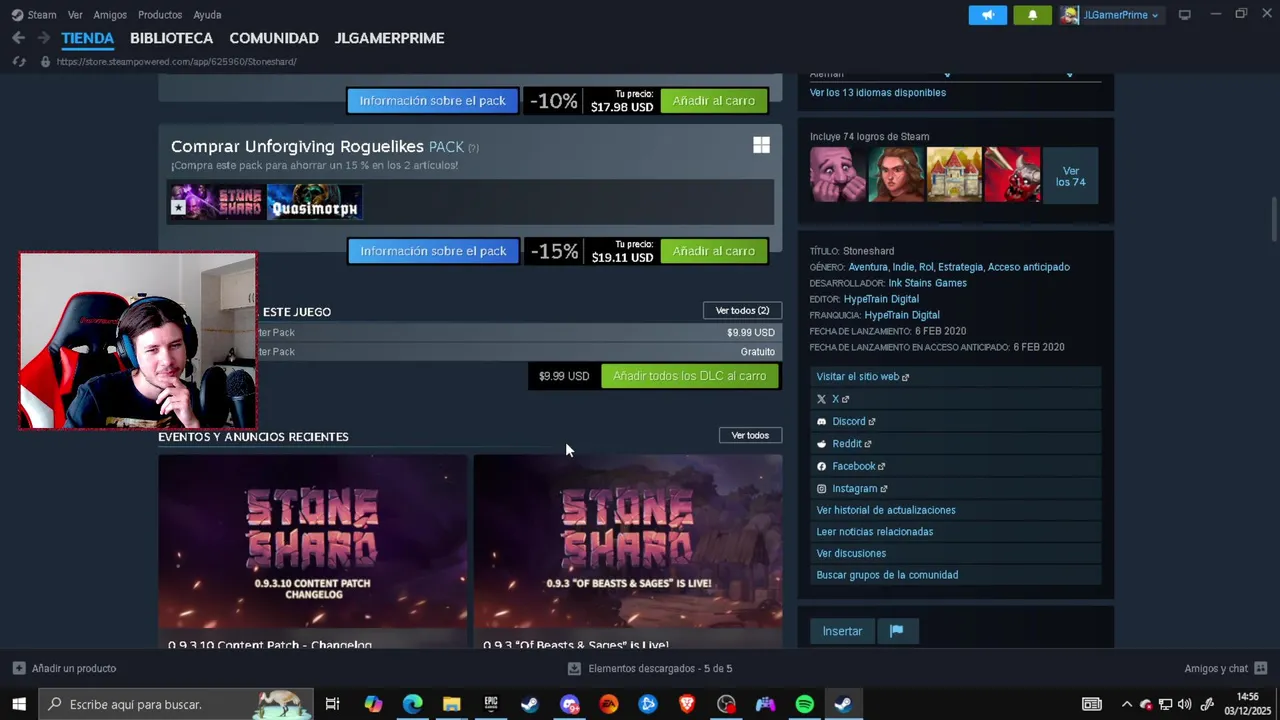Click Añadir todos los DLC al carro
The height and width of the screenshot is (720, 1280).
point(690,376)
